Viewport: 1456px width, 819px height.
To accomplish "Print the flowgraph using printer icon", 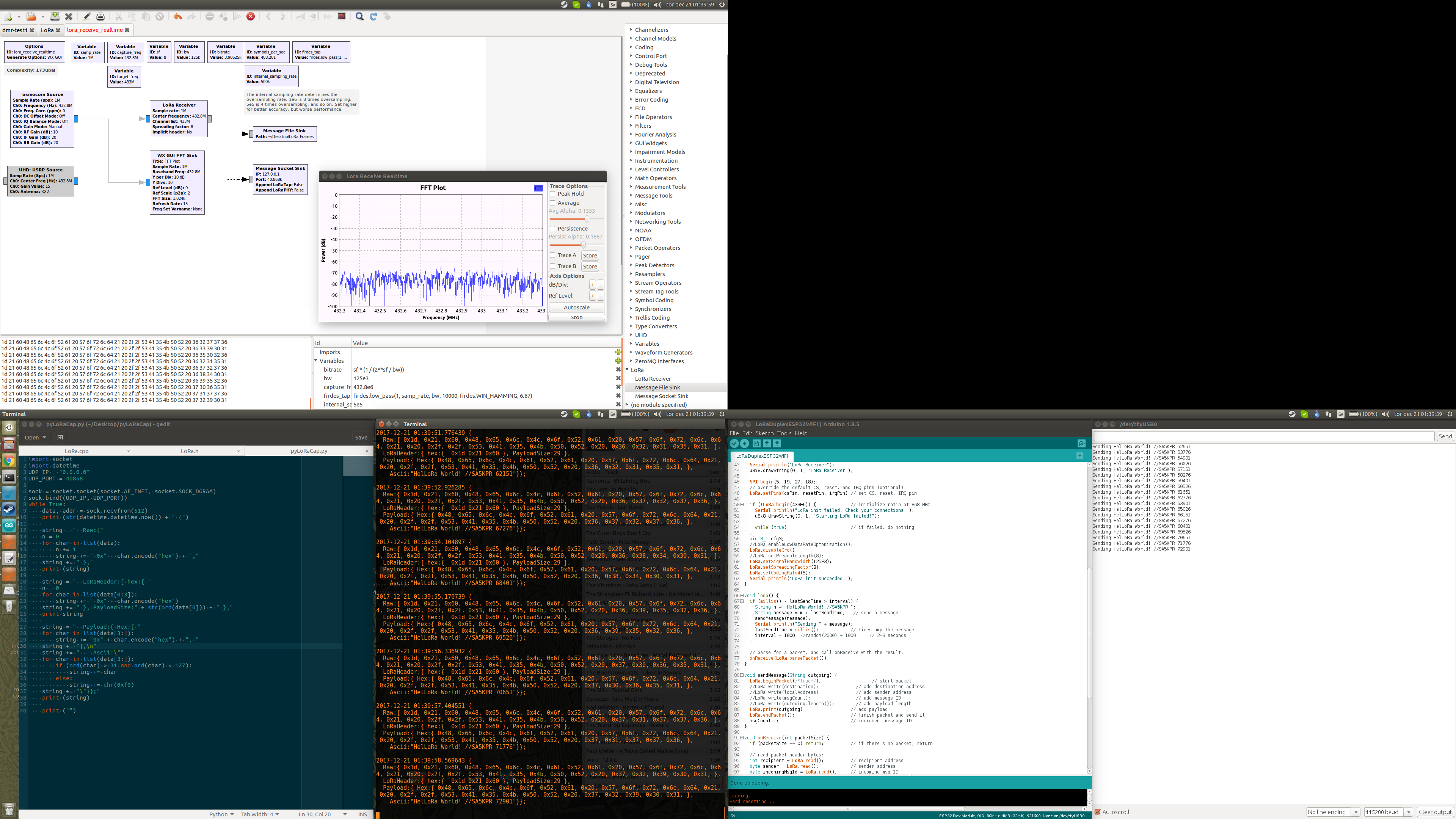I will (x=100, y=16).
